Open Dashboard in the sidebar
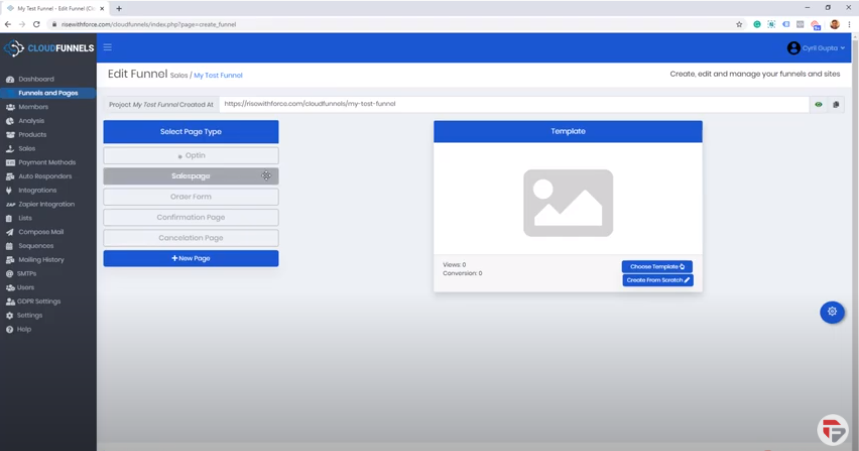This screenshot has height=451, width=859. point(36,79)
